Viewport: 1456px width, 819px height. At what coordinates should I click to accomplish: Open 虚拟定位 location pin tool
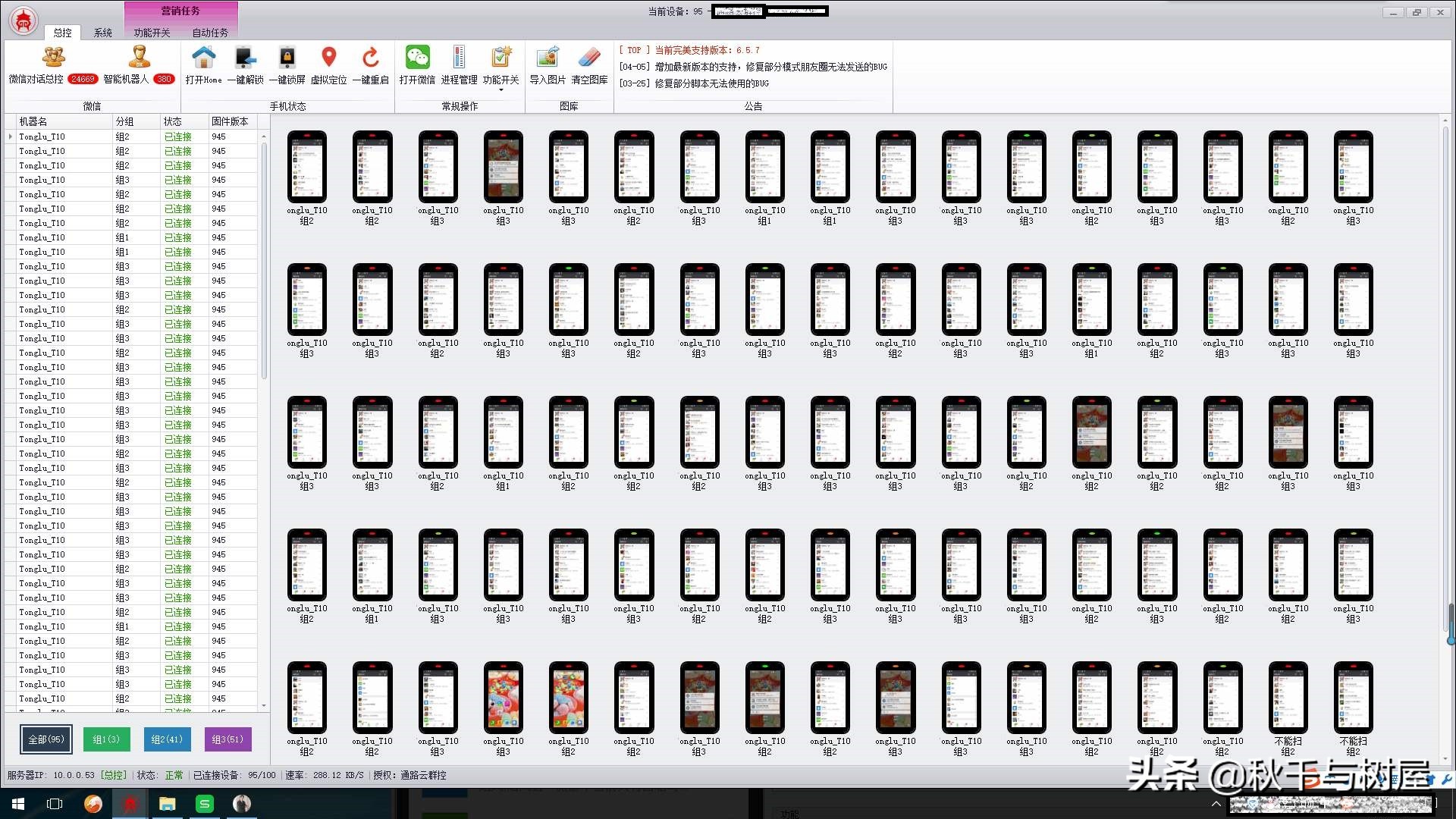[x=328, y=65]
